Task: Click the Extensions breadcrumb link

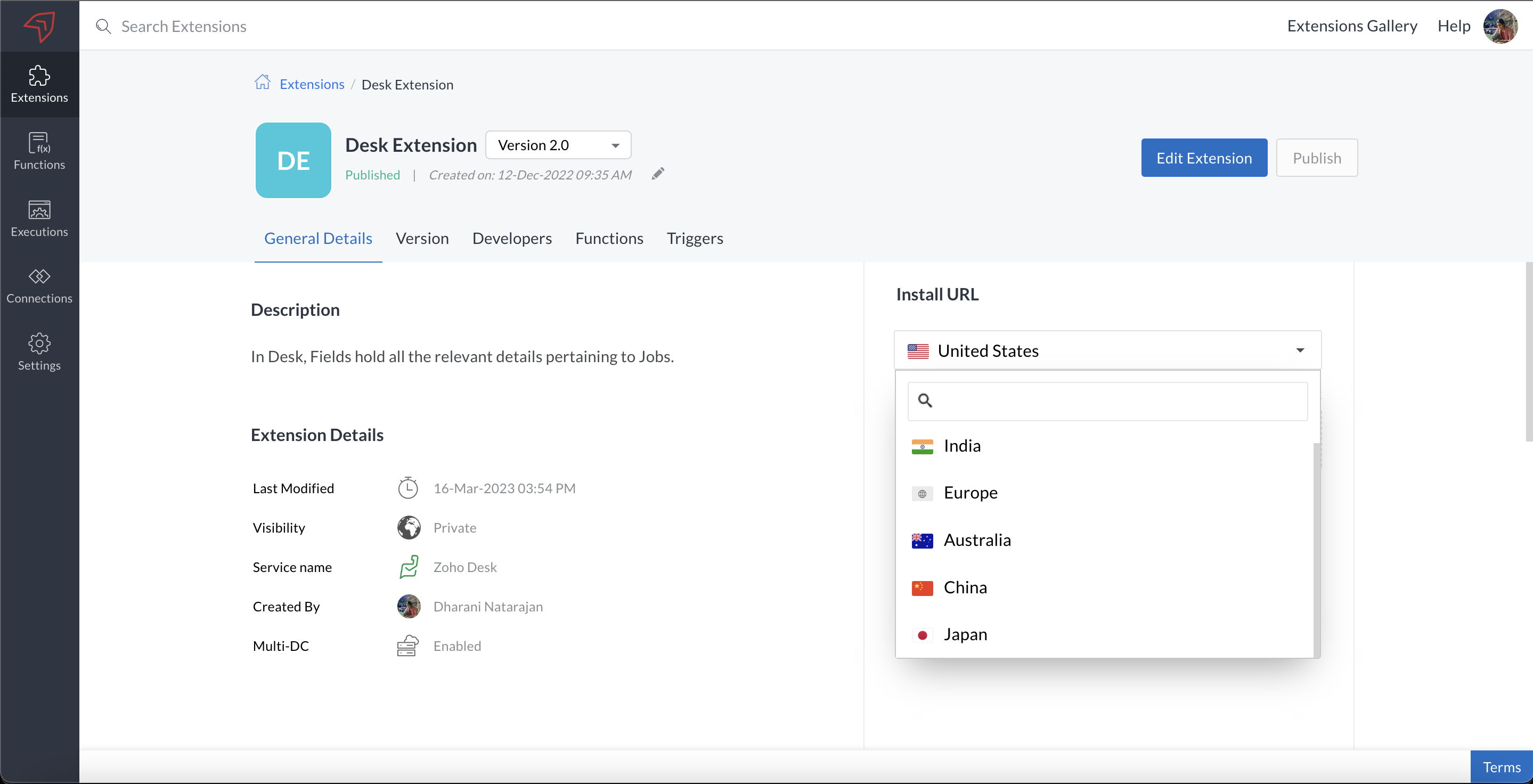Action: point(312,85)
